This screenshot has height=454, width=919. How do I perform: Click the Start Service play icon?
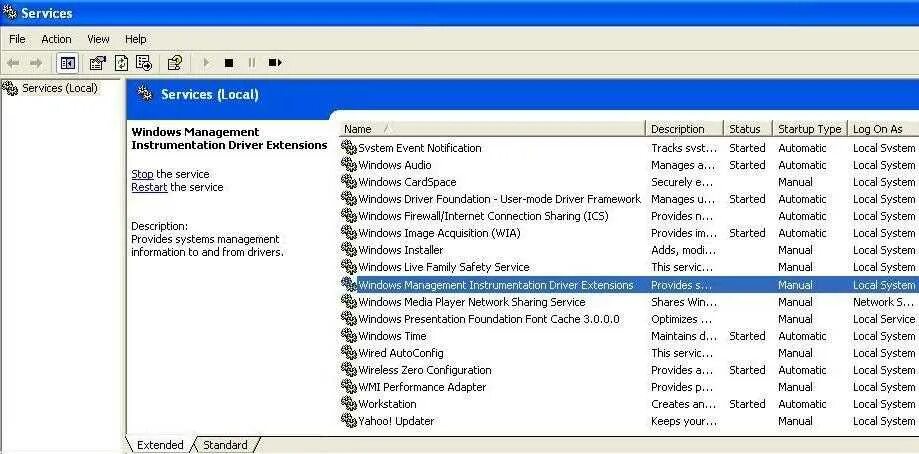point(206,63)
